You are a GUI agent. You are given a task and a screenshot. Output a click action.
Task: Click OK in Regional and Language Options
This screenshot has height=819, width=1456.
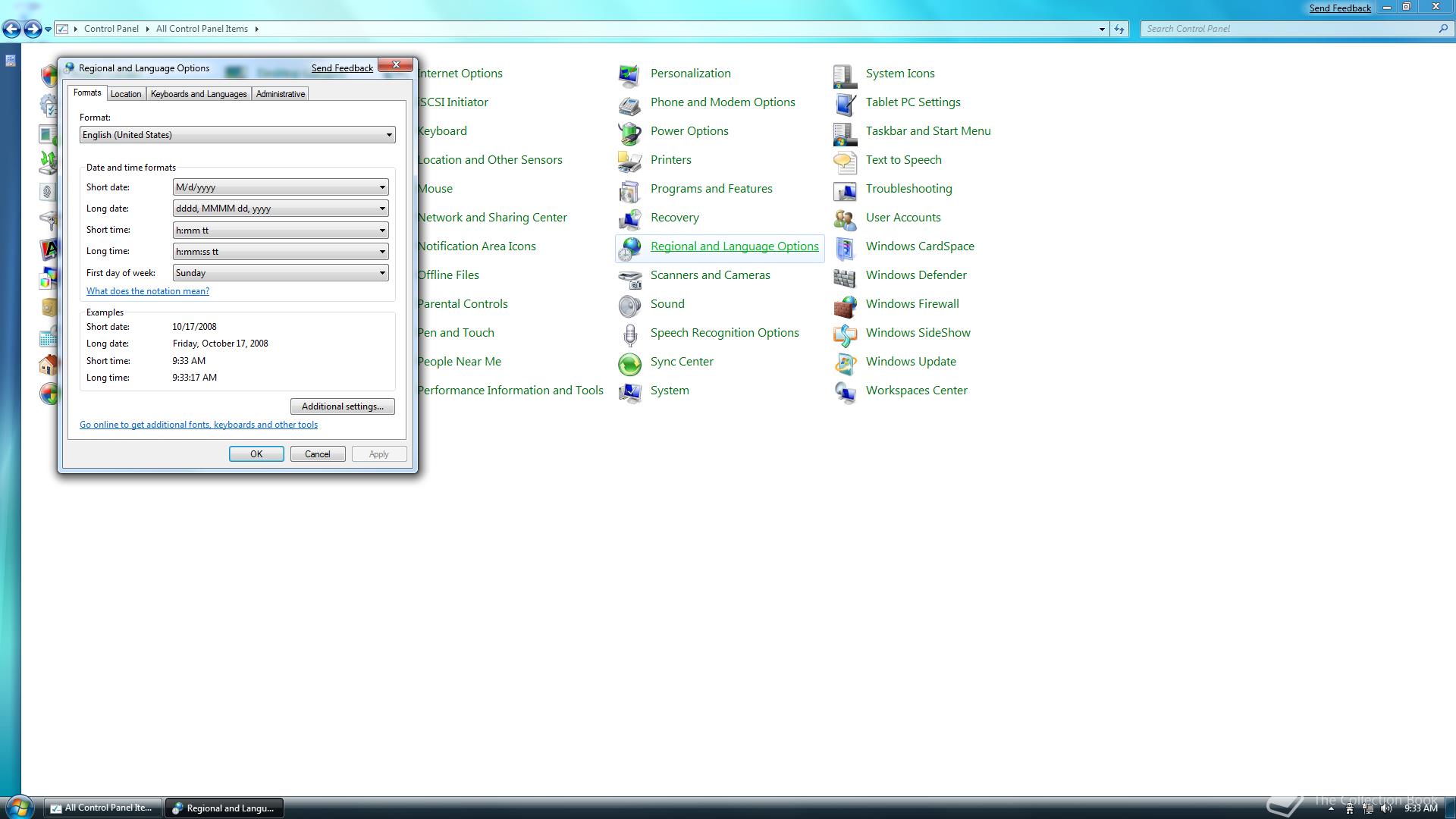point(256,454)
